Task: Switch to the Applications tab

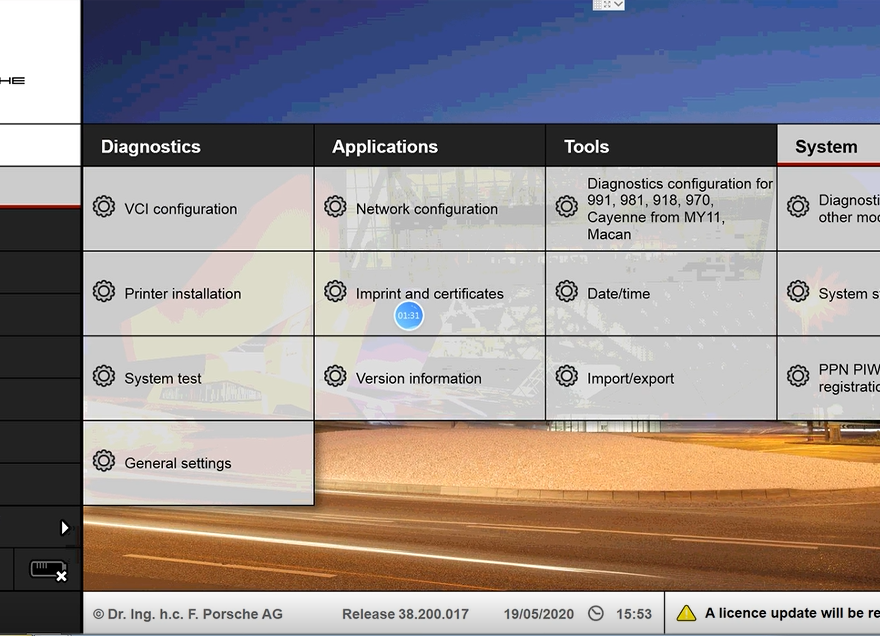Action: coord(430,146)
